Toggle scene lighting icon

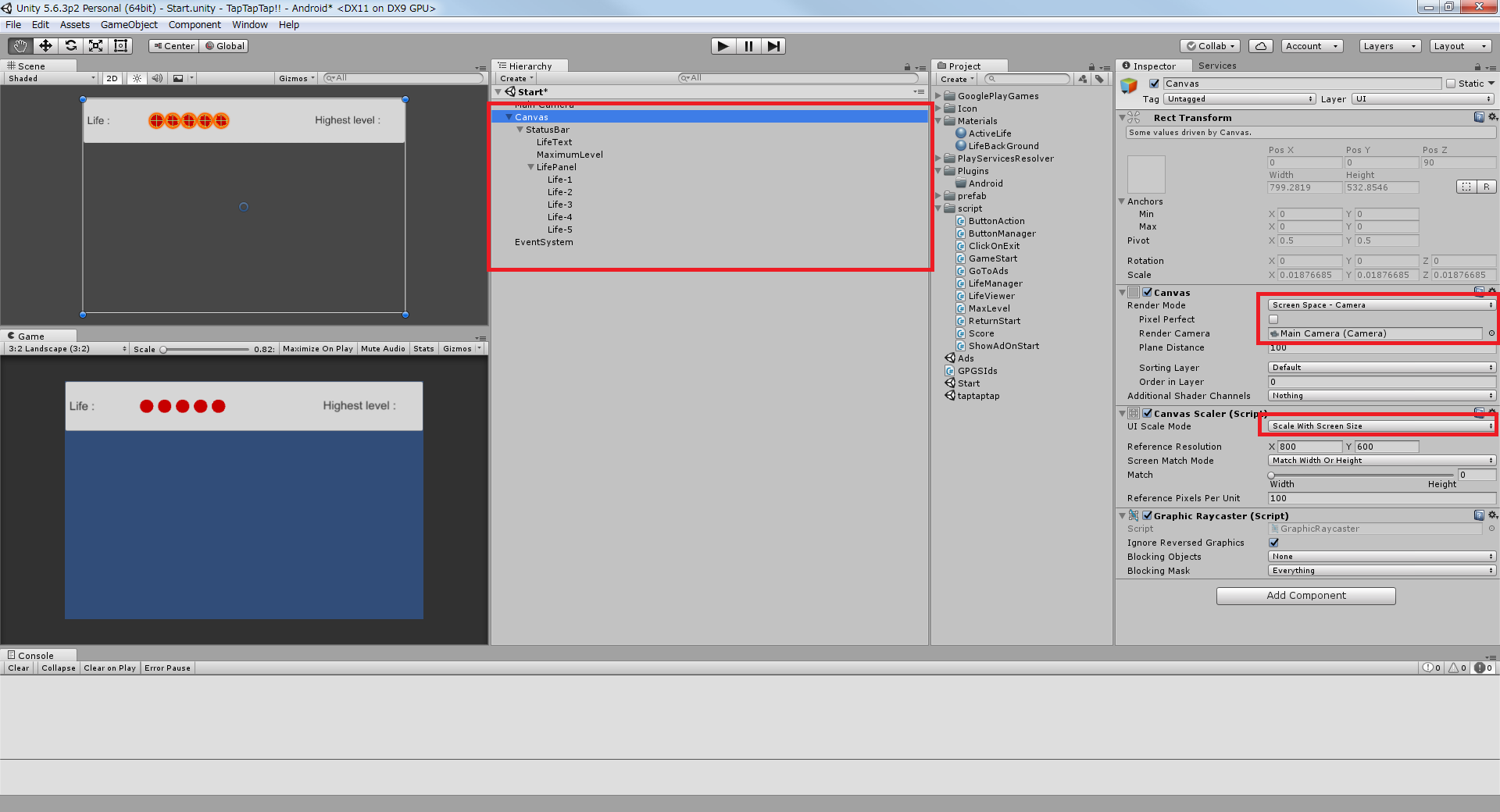click(x=137, y=78)
